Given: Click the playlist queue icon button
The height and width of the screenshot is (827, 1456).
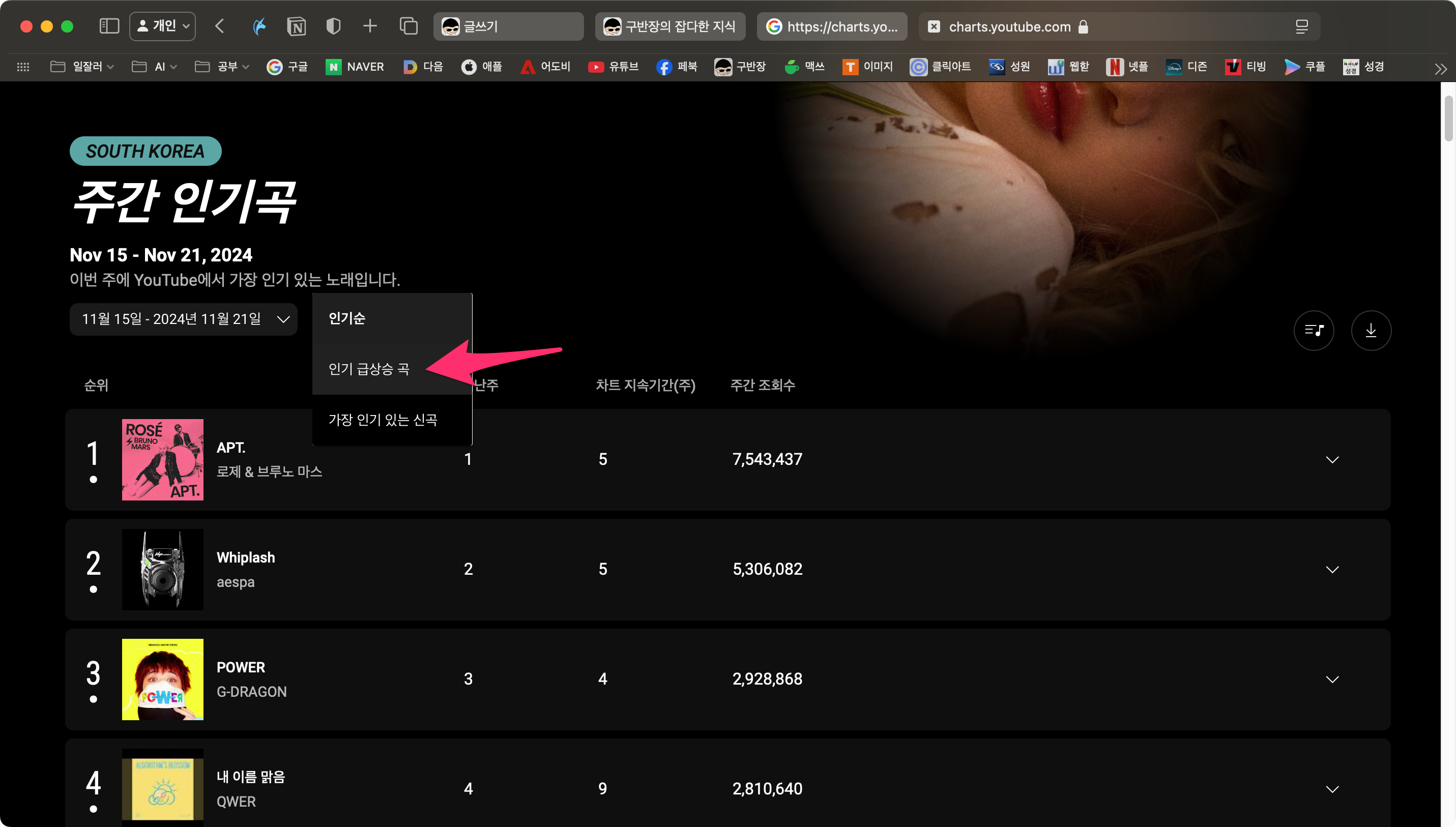Looking at the screenshot, I should (1314, 331).
